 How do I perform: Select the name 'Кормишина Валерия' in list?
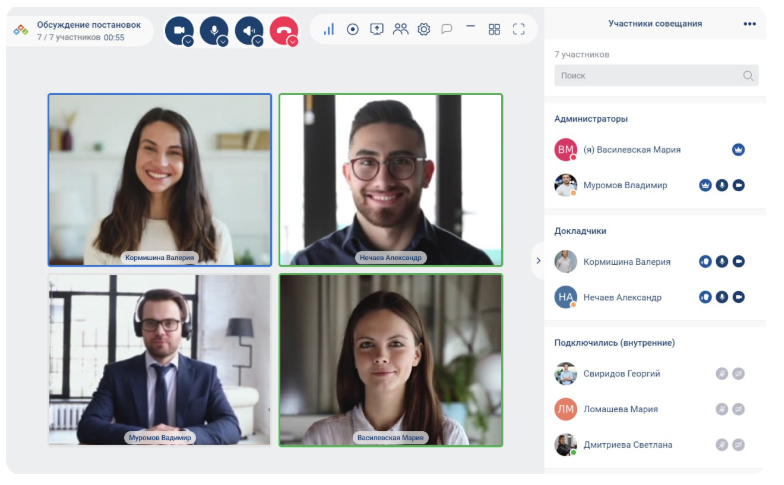point(627,262)
